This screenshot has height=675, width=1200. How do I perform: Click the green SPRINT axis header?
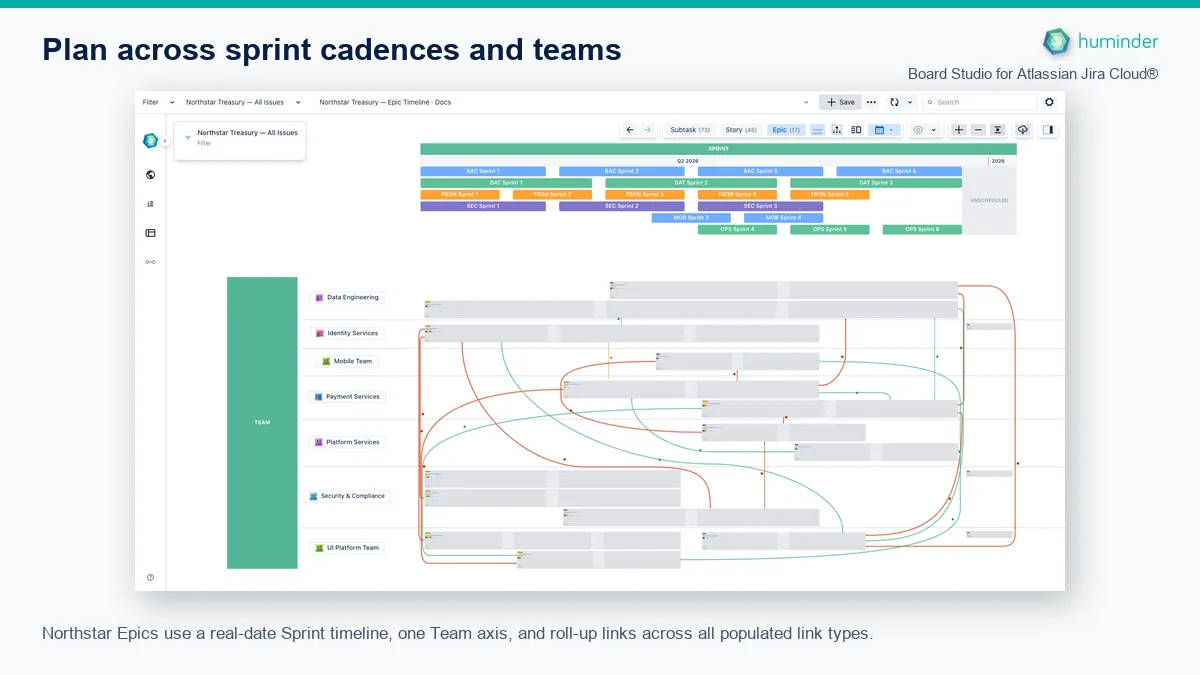(x=718, y=149)
